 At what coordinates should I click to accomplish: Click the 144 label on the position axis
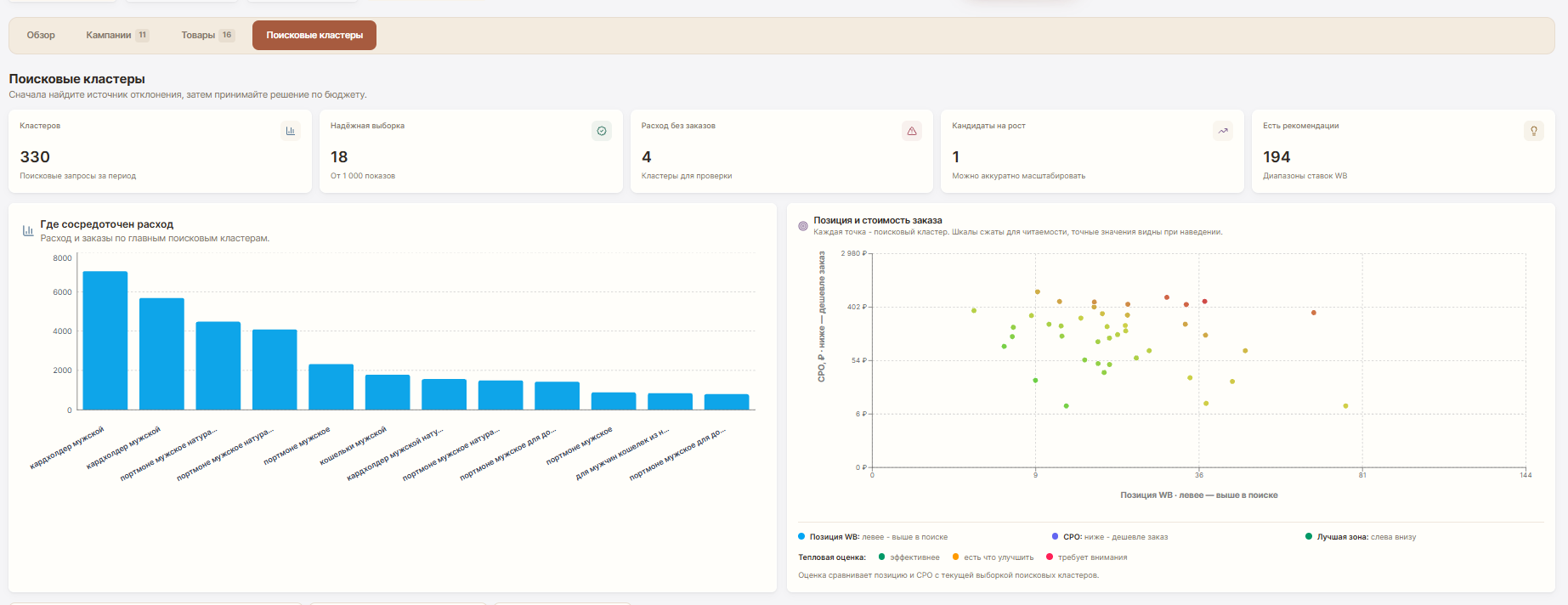[x=1526, y=475]
